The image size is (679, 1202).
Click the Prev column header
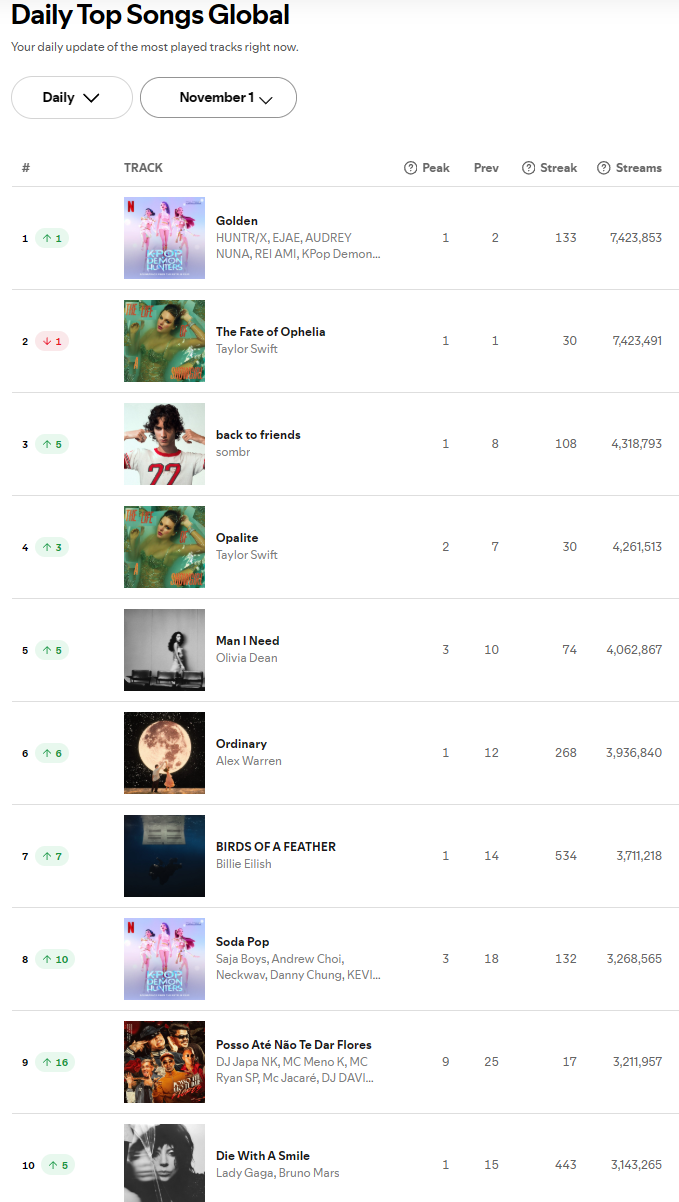[x=486, y=168]
